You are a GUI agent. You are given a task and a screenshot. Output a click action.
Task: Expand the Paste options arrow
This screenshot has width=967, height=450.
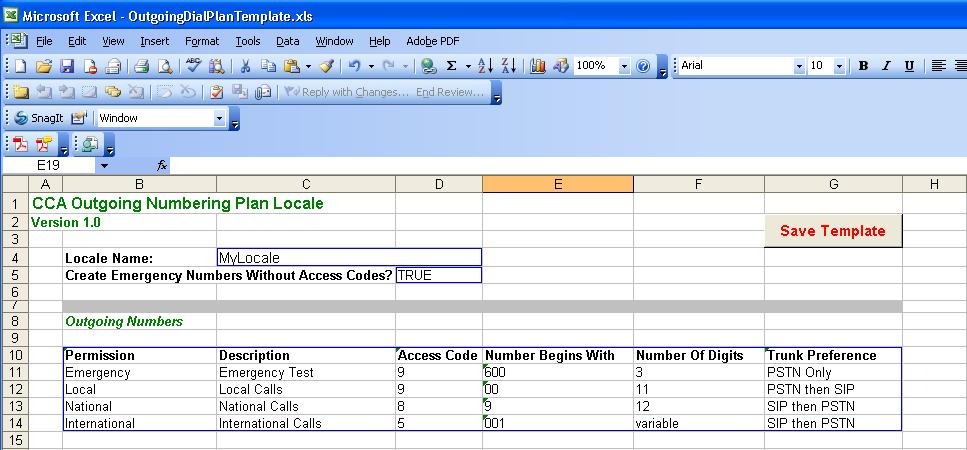(308, 66)
